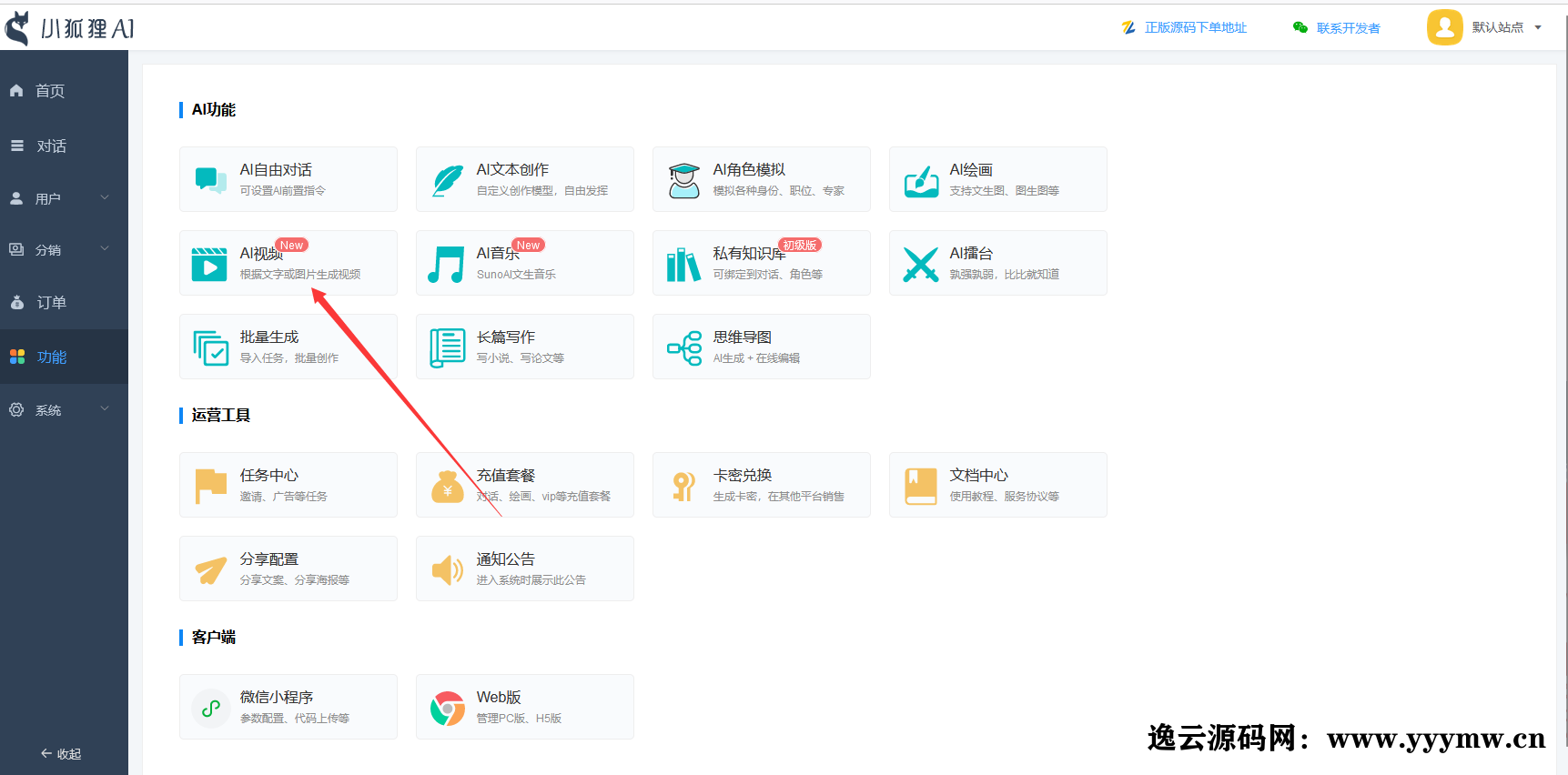Click the 订单 money bag sidebar icon
Screen dimensions: 1568x775
(16, 302)
